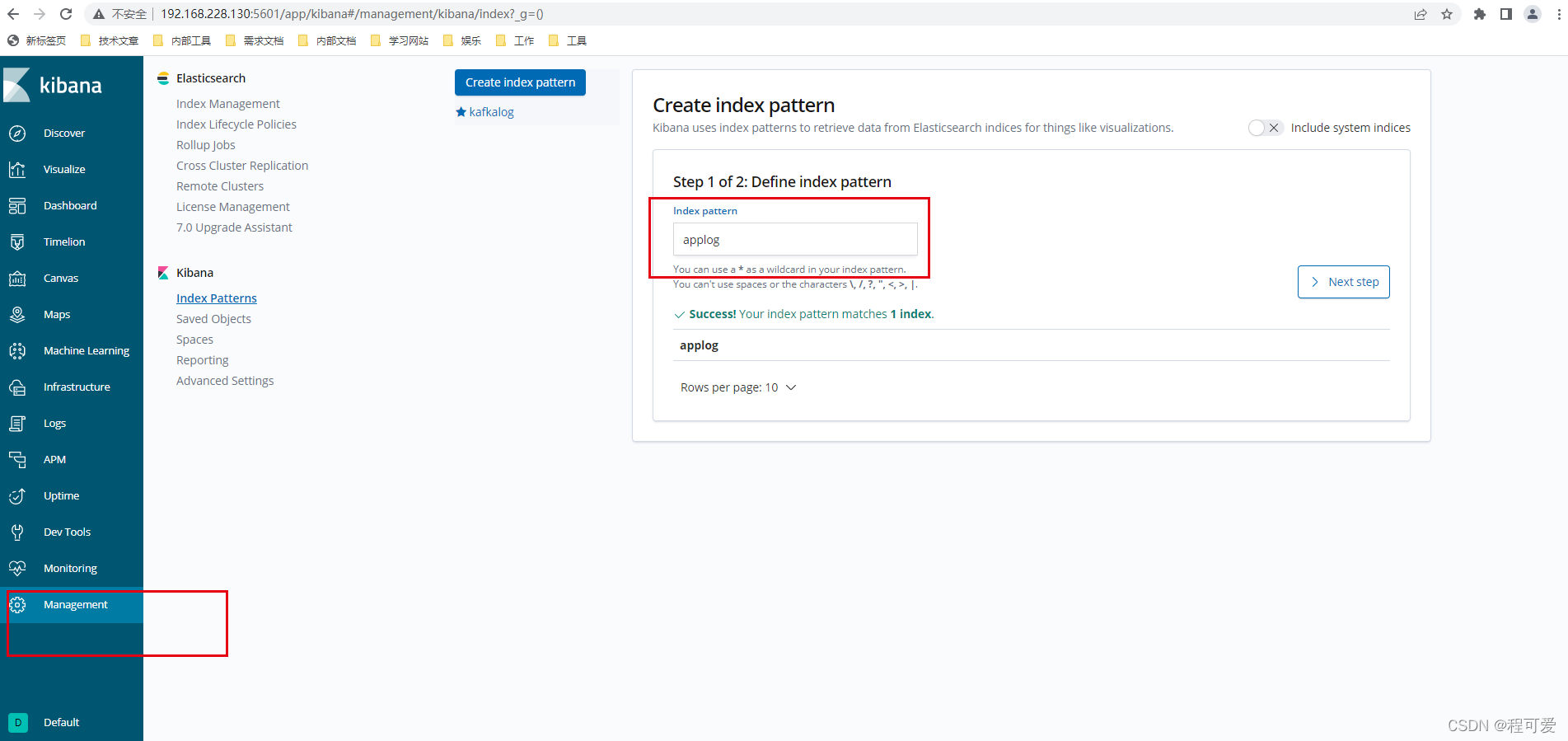The height and width of the screenshot is (741, 1568).
Task: Click the Create index pattern button
Action: (x=520, y=82)
